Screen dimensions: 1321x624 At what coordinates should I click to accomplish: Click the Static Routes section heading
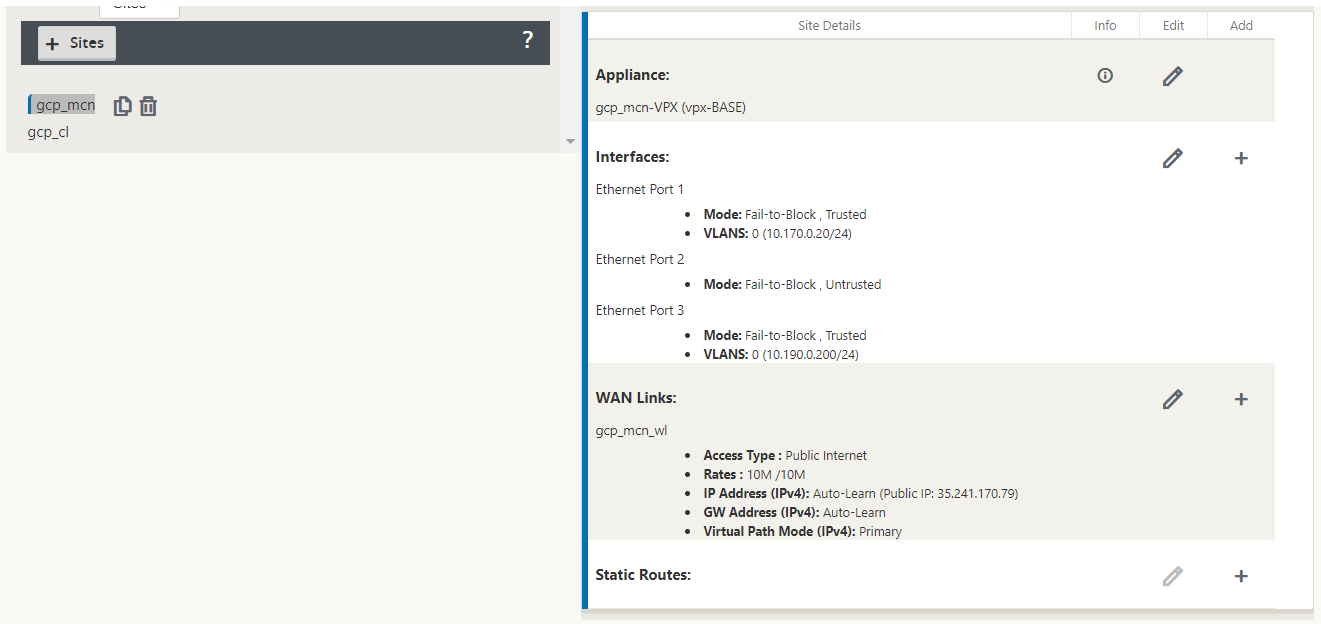(x=643, y=575)
